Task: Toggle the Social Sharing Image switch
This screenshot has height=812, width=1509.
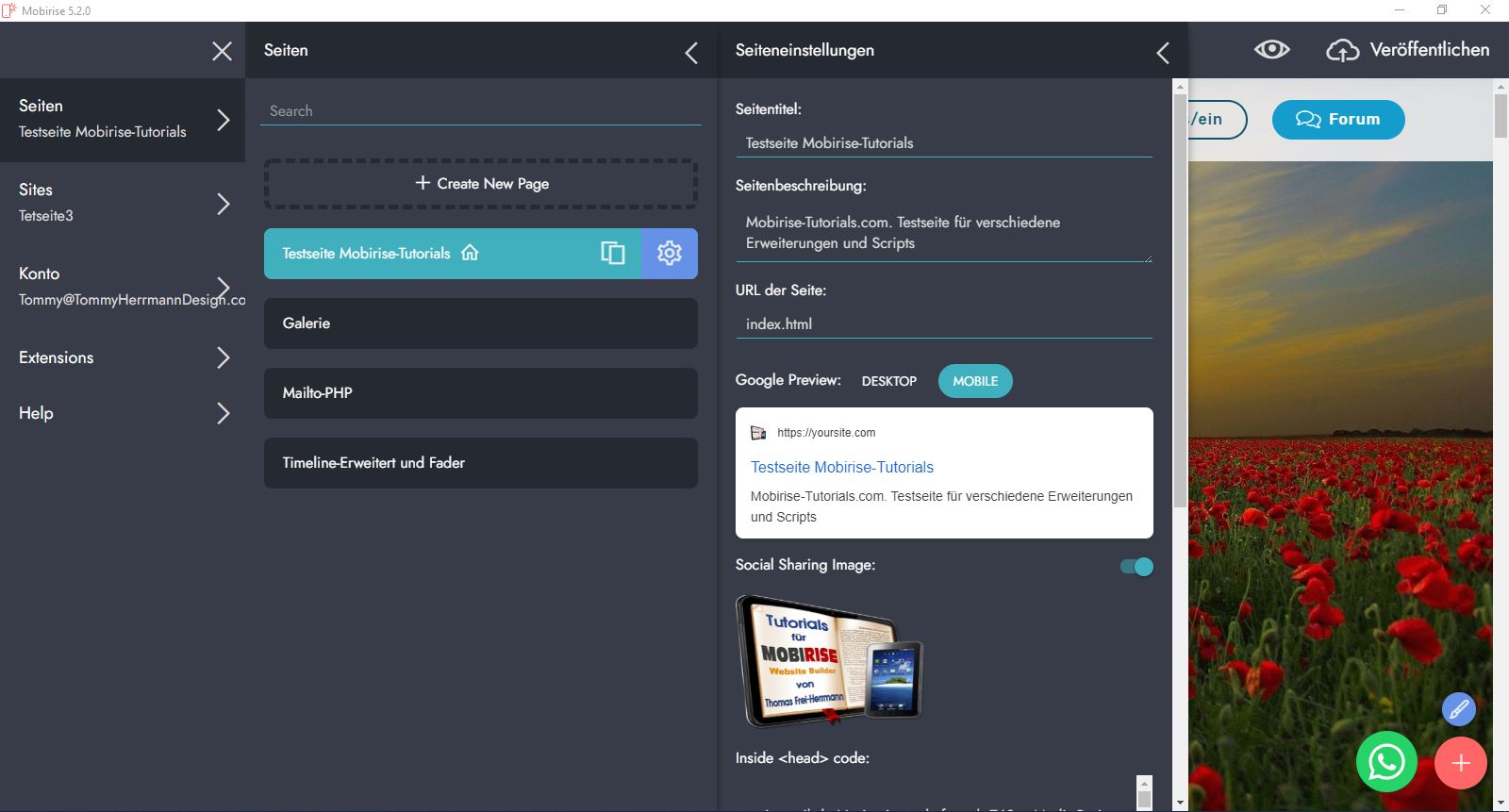Action: (1136, 567)
